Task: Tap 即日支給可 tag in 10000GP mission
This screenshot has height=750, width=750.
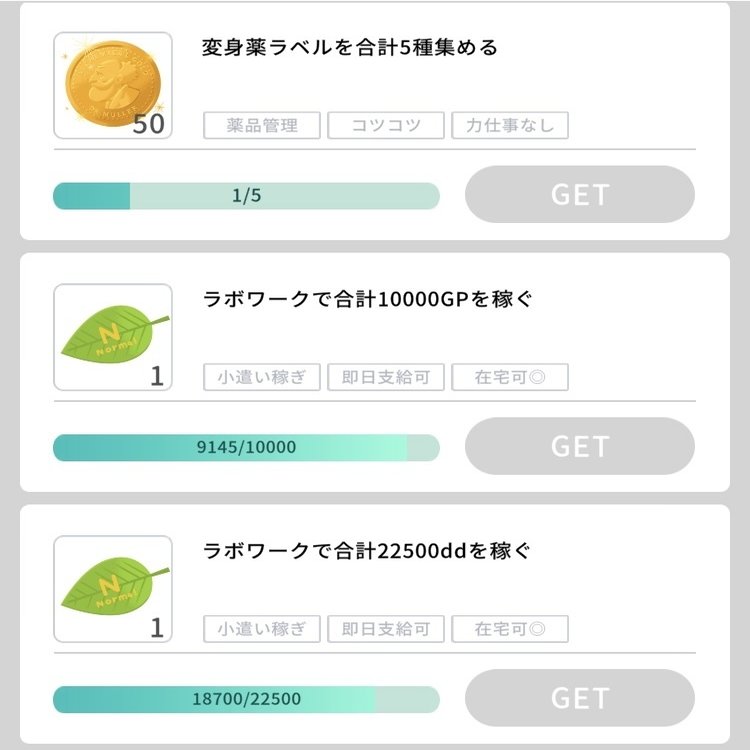Action: coord(387,378)
